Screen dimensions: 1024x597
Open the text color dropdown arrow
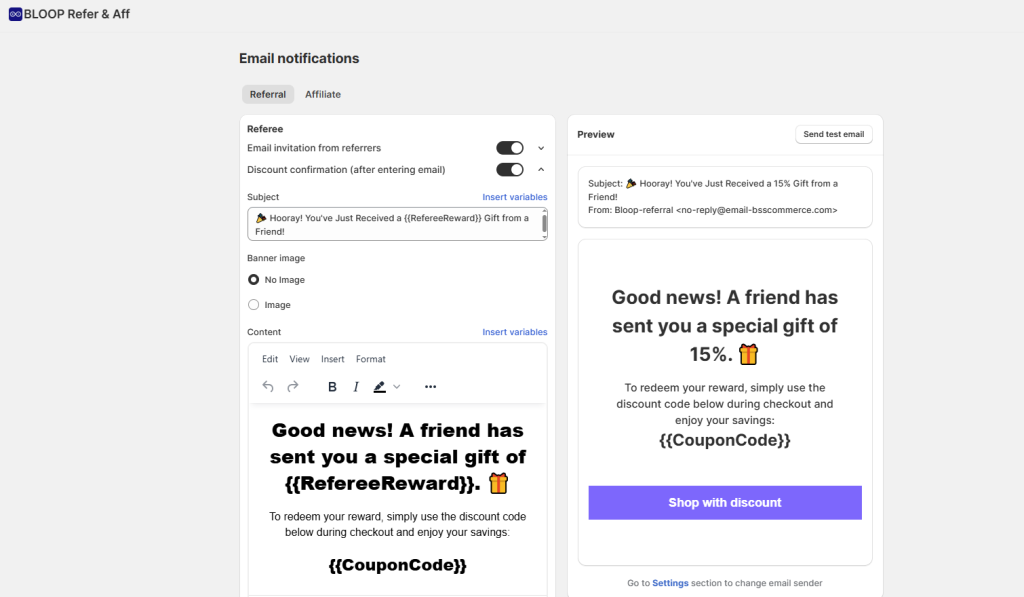point(397,387)
